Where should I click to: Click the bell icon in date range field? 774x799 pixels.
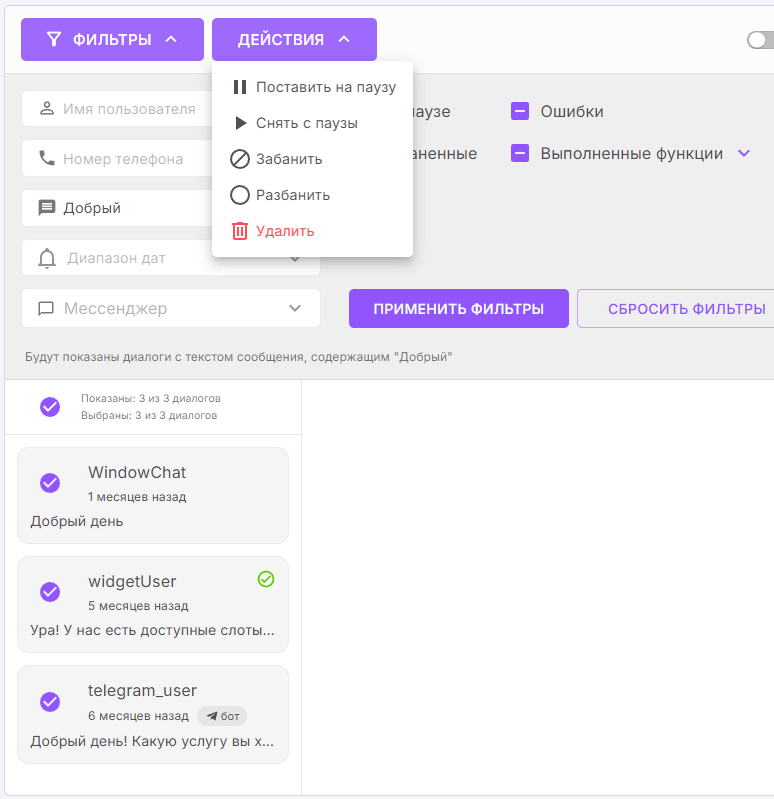tap(46, 259)
